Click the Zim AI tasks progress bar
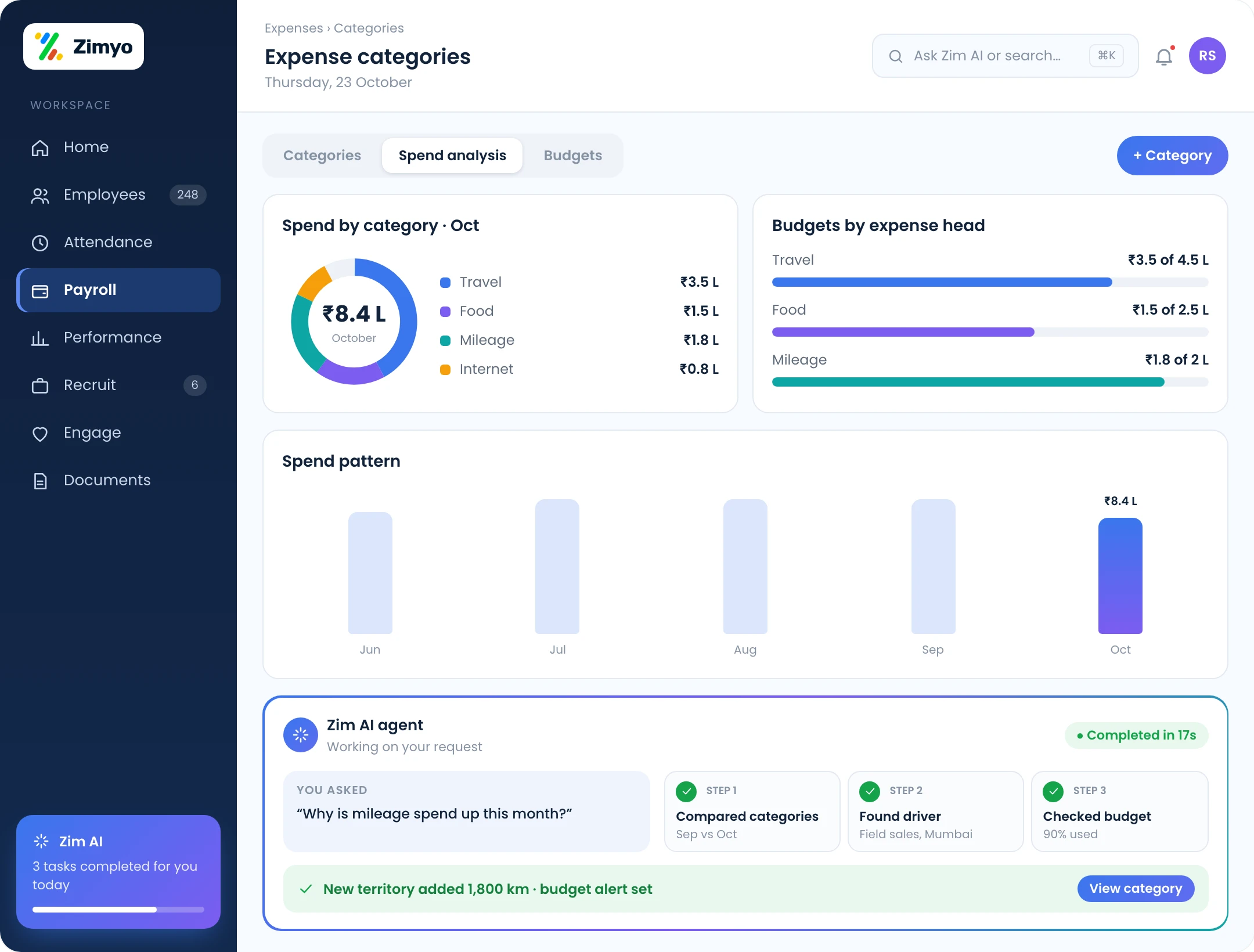Screen dimensions: 1254x952 [x=118, y=910]
